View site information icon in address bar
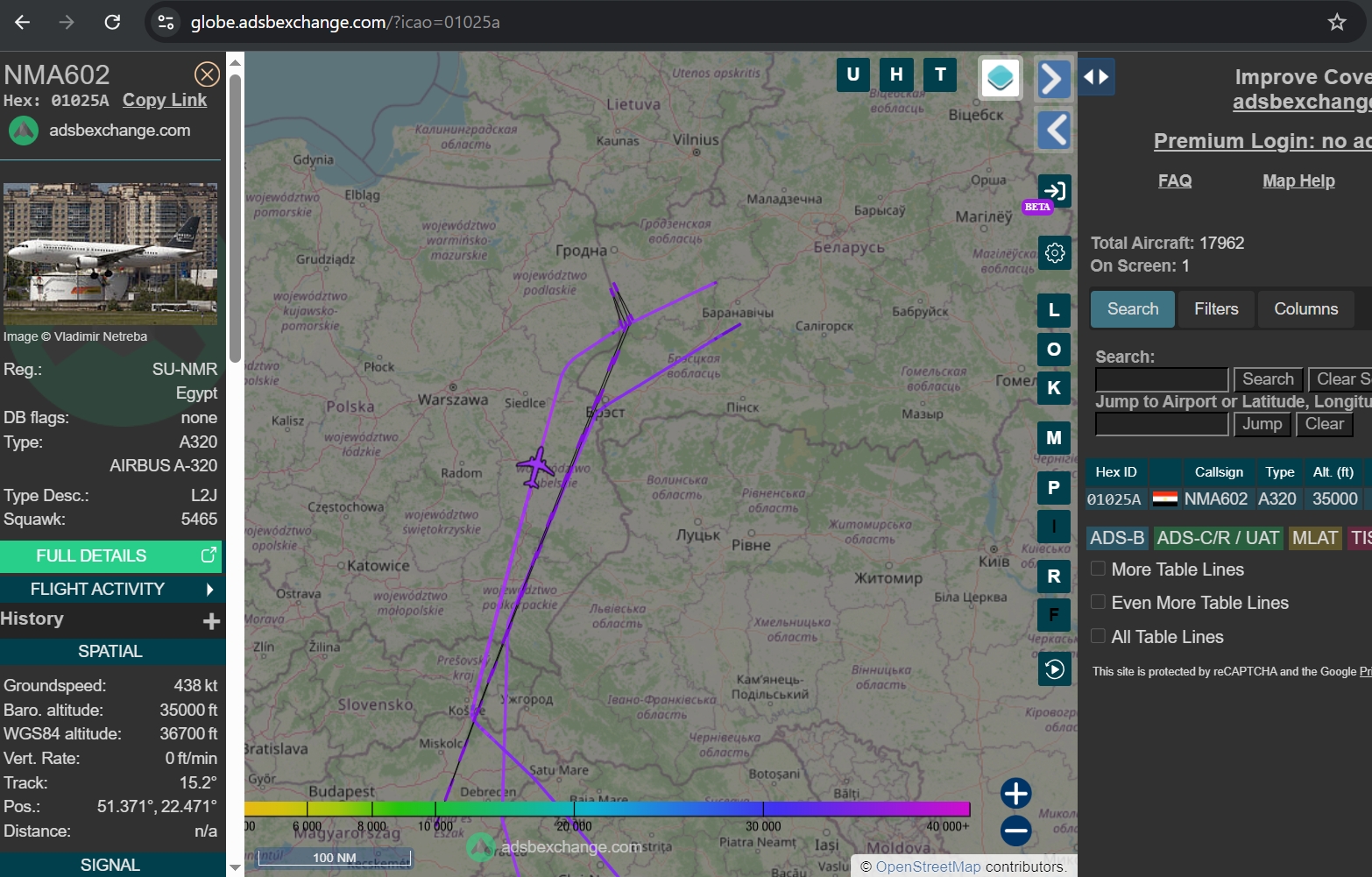This screenshot has height=877, width=1372. 166,22
